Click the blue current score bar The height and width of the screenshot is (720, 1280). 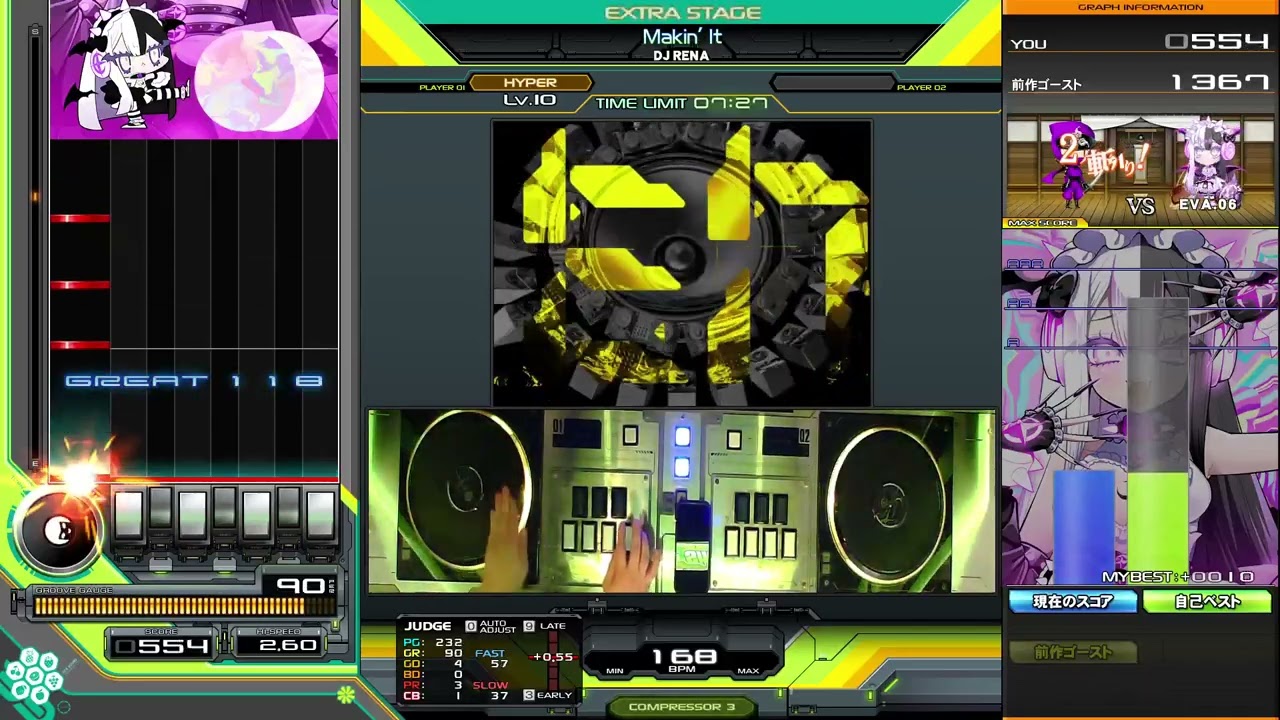tap(1084, 528)
